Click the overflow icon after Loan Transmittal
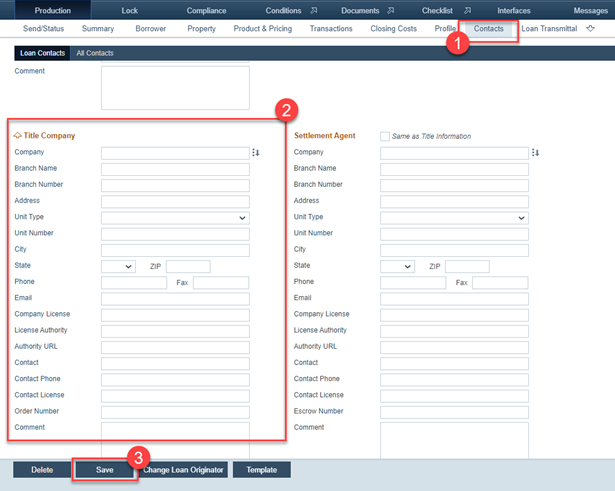 [589, 29]
